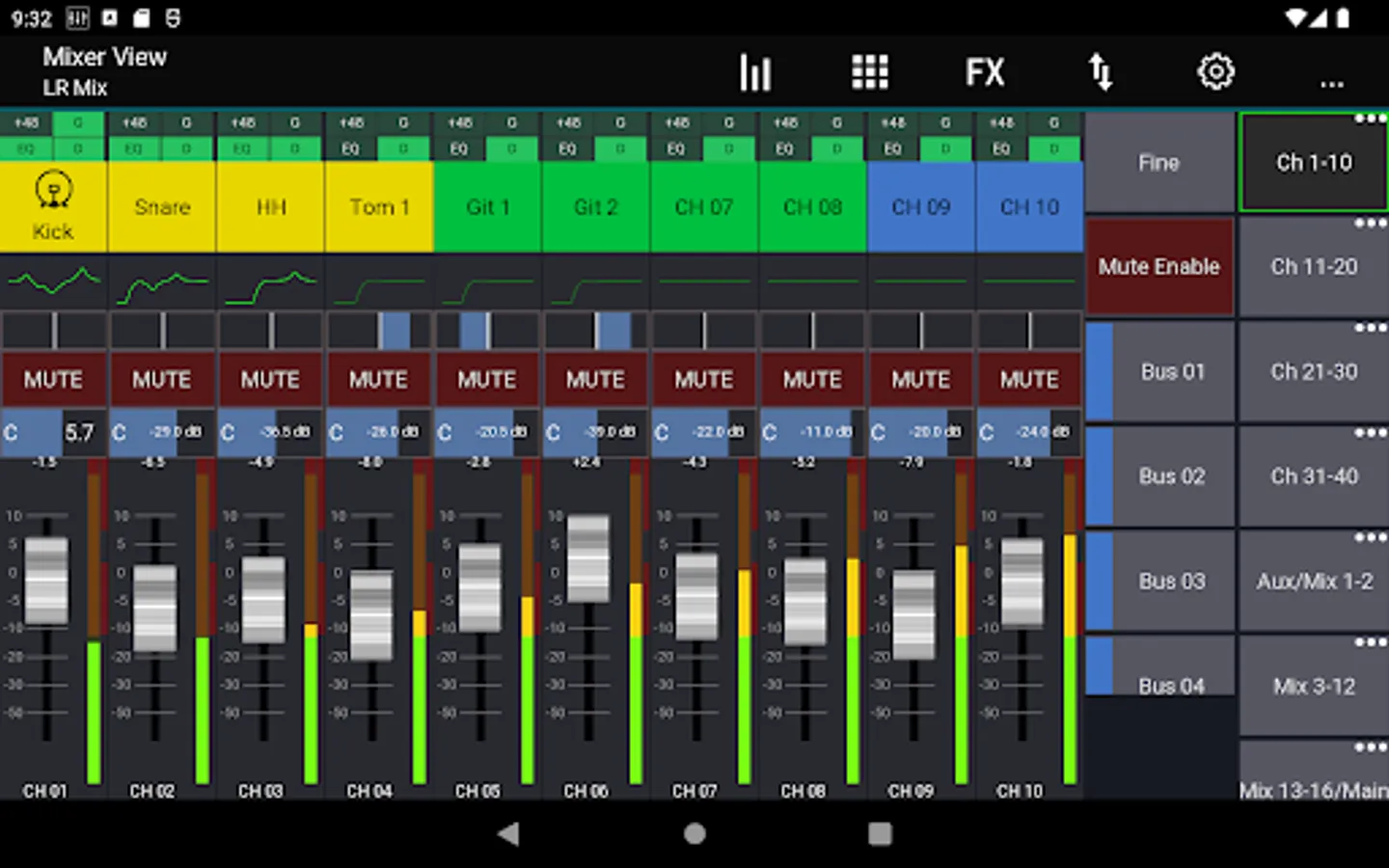Toggle the Fine adjustment button
This screenshot has width=1389, height=868.
pyautogui.click(x=1159, y=162)
